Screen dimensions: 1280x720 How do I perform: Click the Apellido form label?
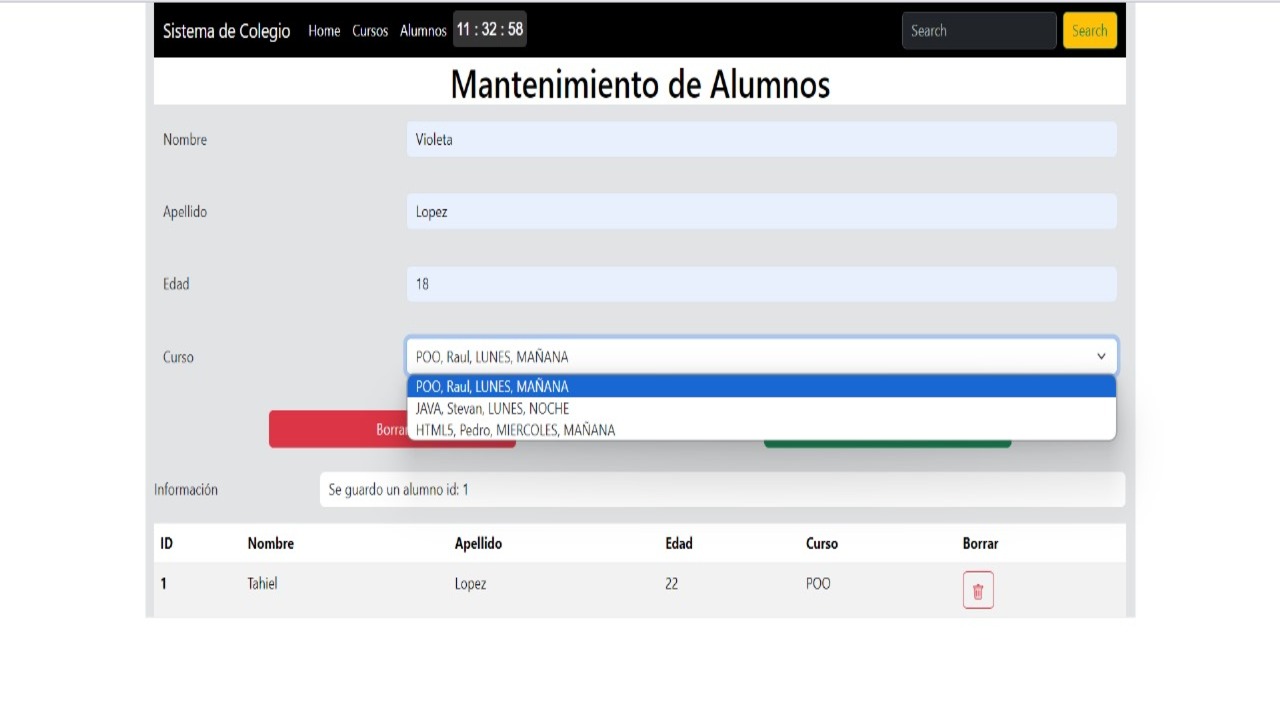(185, 211)
